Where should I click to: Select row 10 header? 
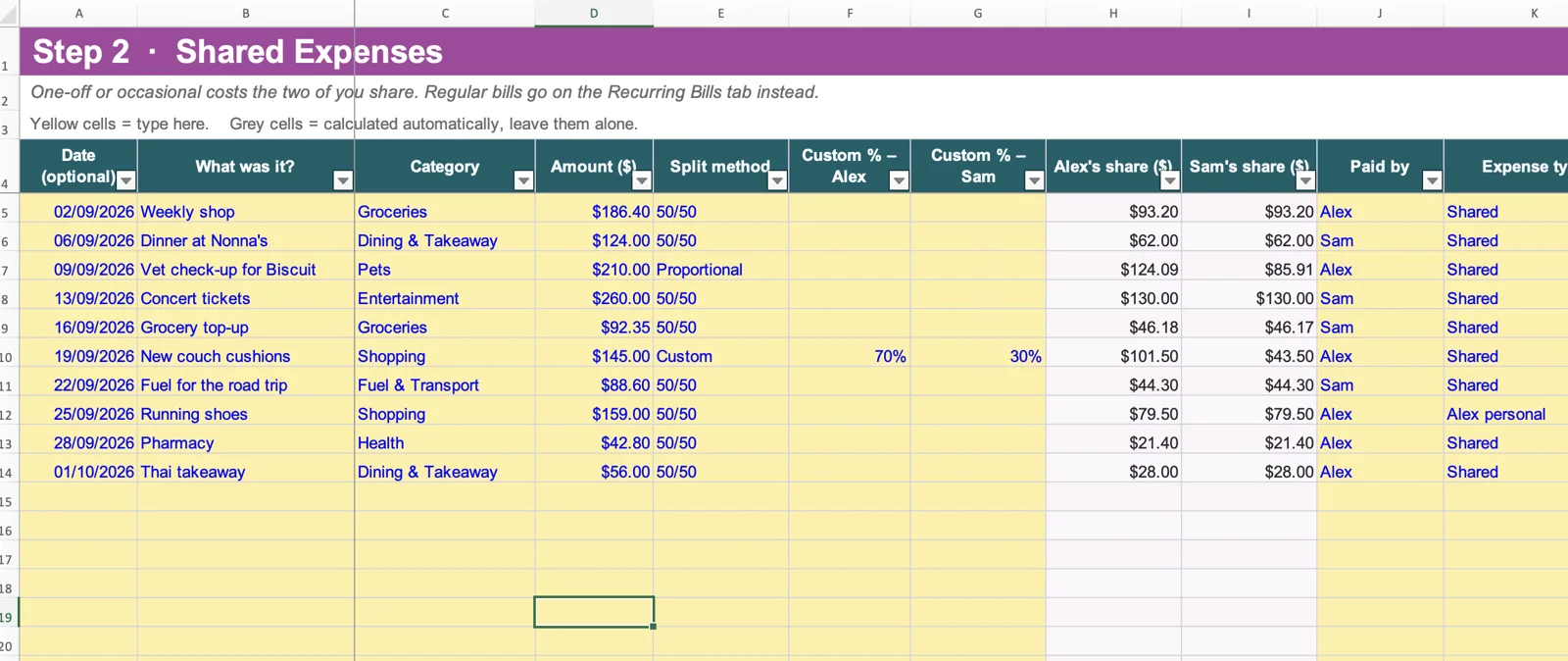pyautogui.click(x=9, y=357)
